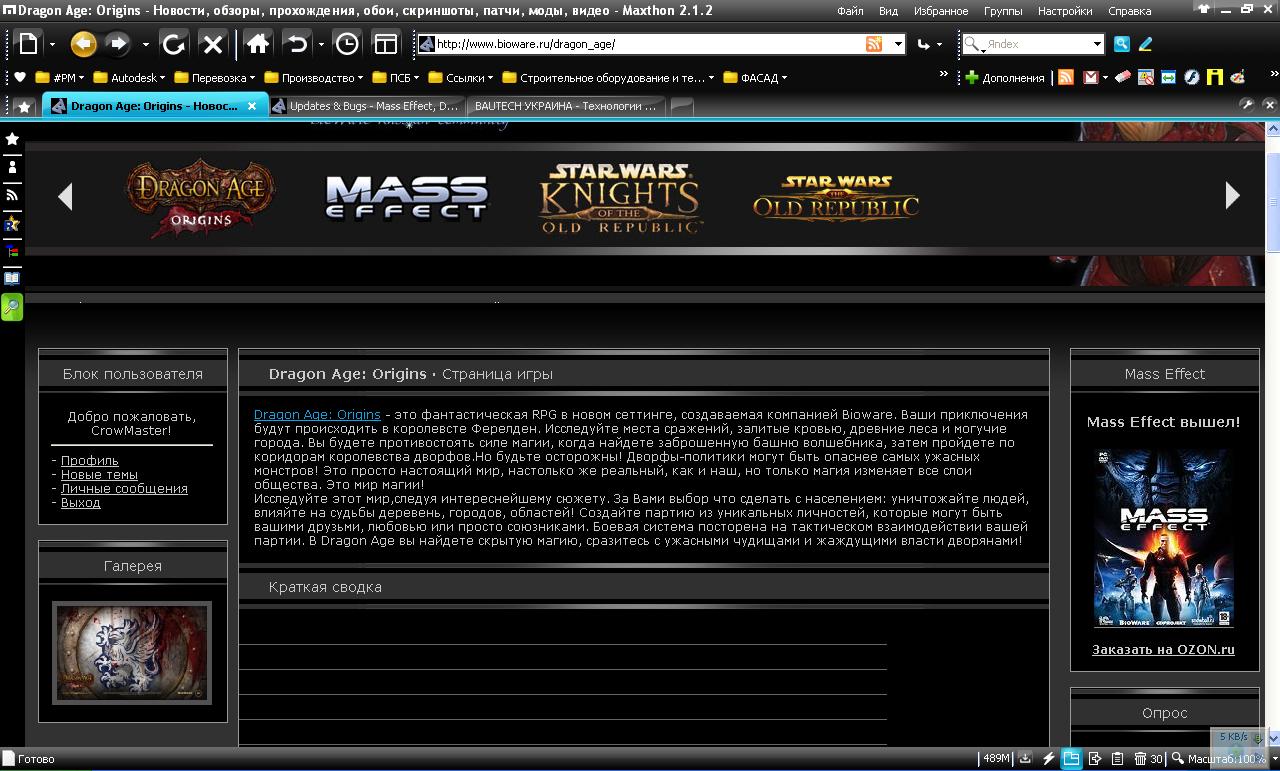This screenshot has height=771, width=1280.
Task: Open the Профиль link
Action: 89,461
